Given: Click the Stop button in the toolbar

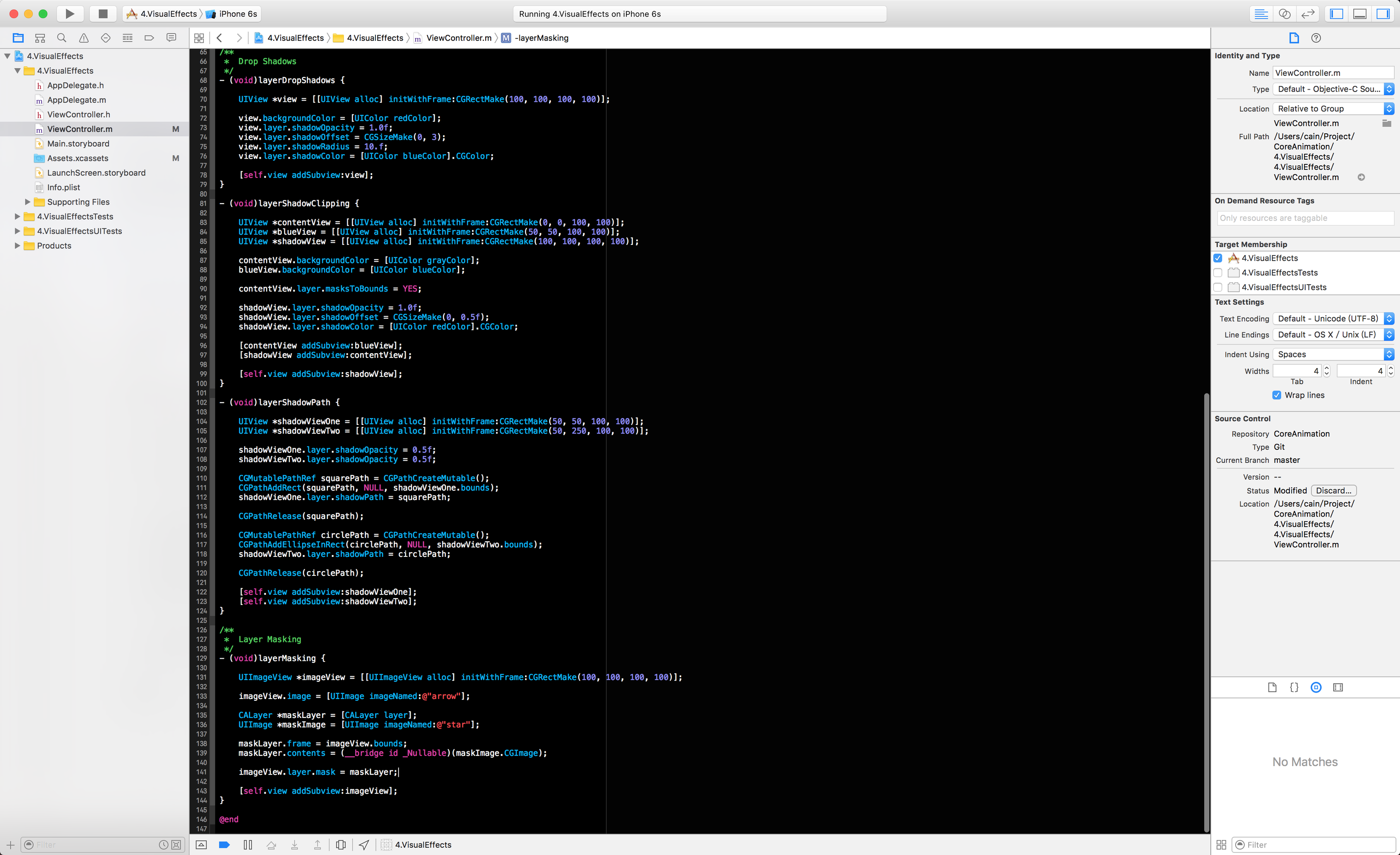Looking at the screenshot, I should click(x=103, y=13).
